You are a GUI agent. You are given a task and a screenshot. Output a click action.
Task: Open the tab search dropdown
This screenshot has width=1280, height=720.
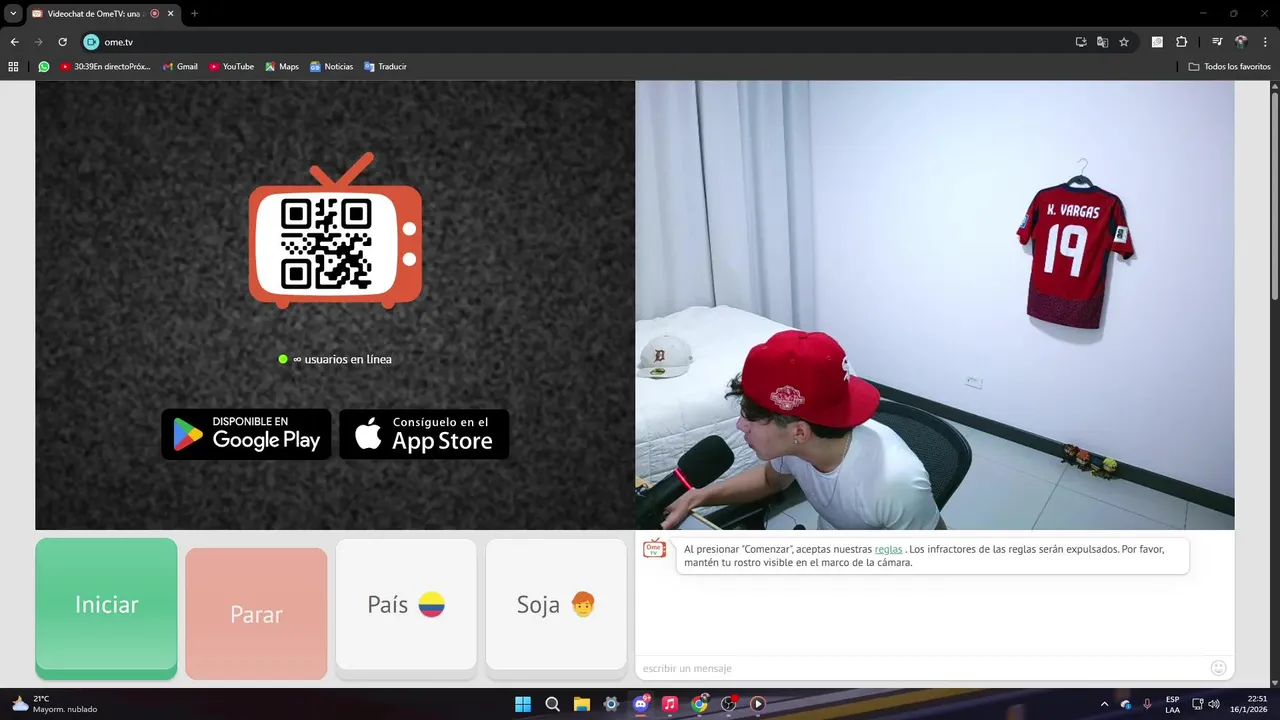click(13, 13)
